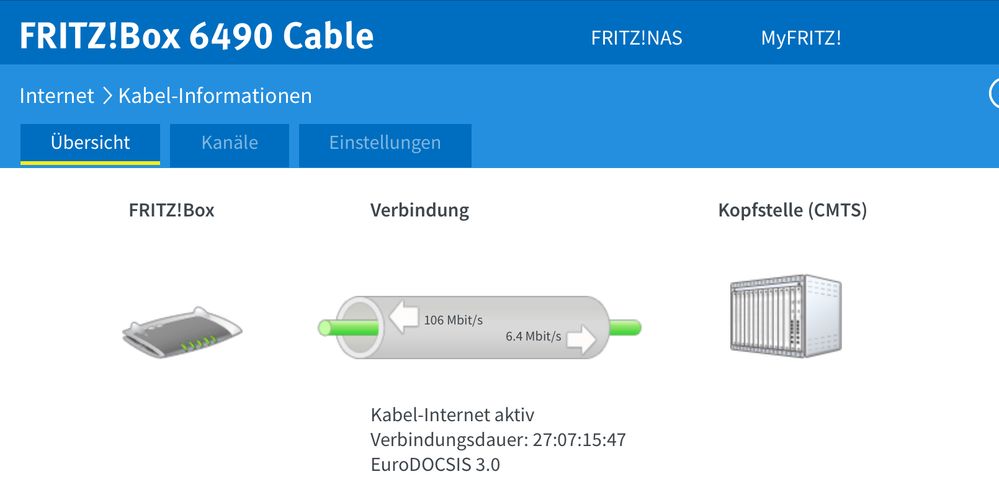The height and width of the screenshot is (490, 999).
Task: Switch to the Übersicht tab
Action: [90, 143]
